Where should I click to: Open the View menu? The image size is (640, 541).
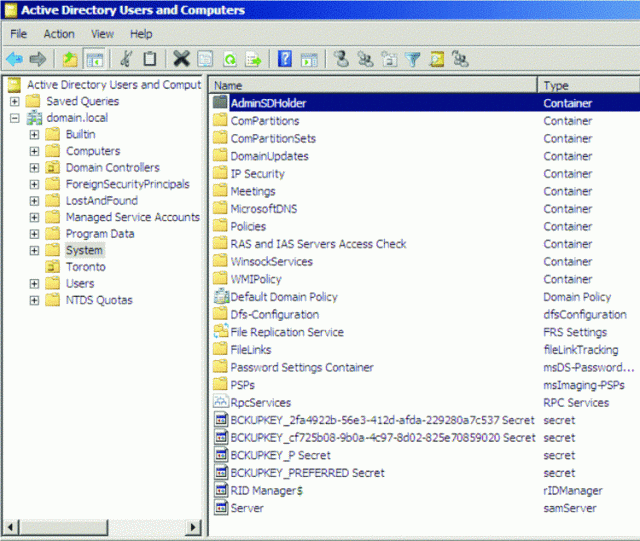[102, 34]
